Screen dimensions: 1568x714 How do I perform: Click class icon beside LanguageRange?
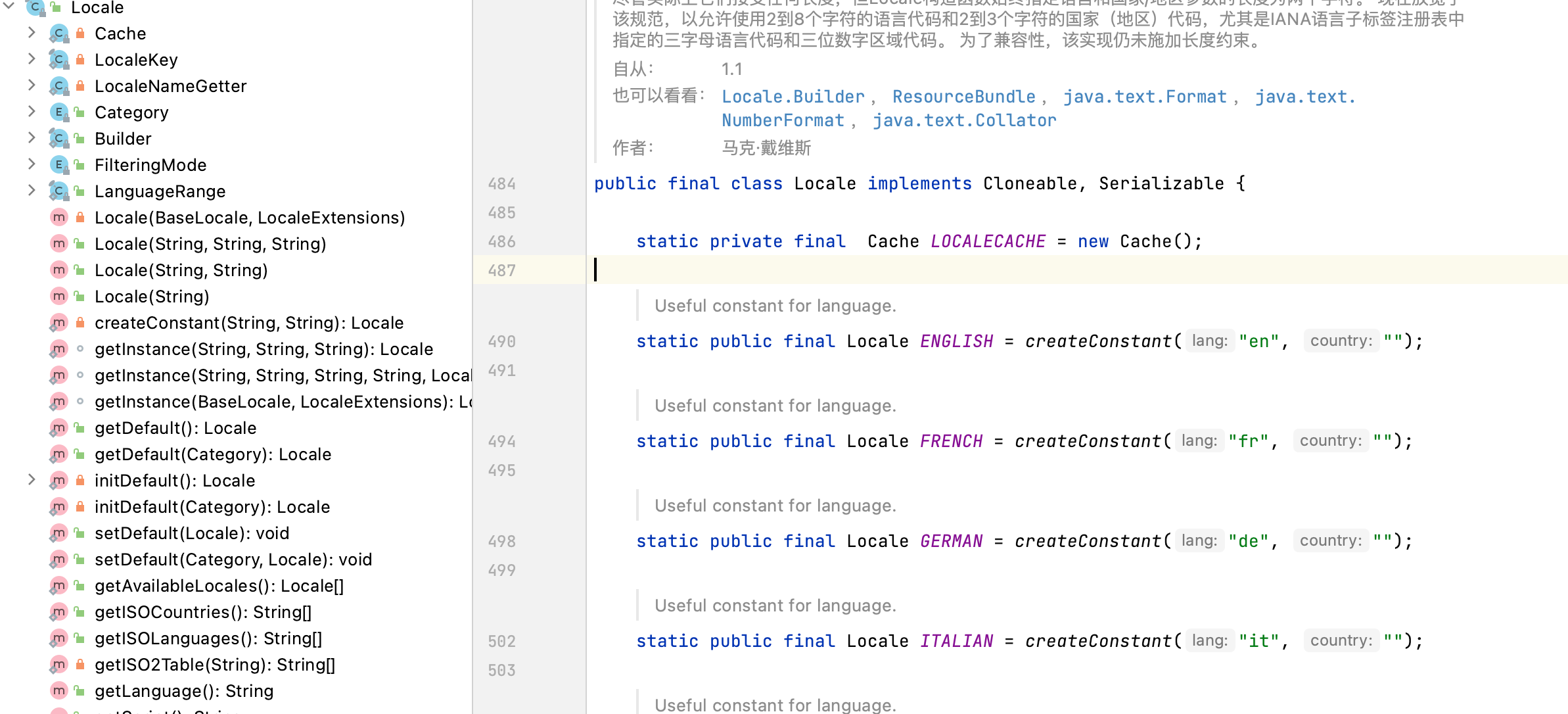coord(59,191)
